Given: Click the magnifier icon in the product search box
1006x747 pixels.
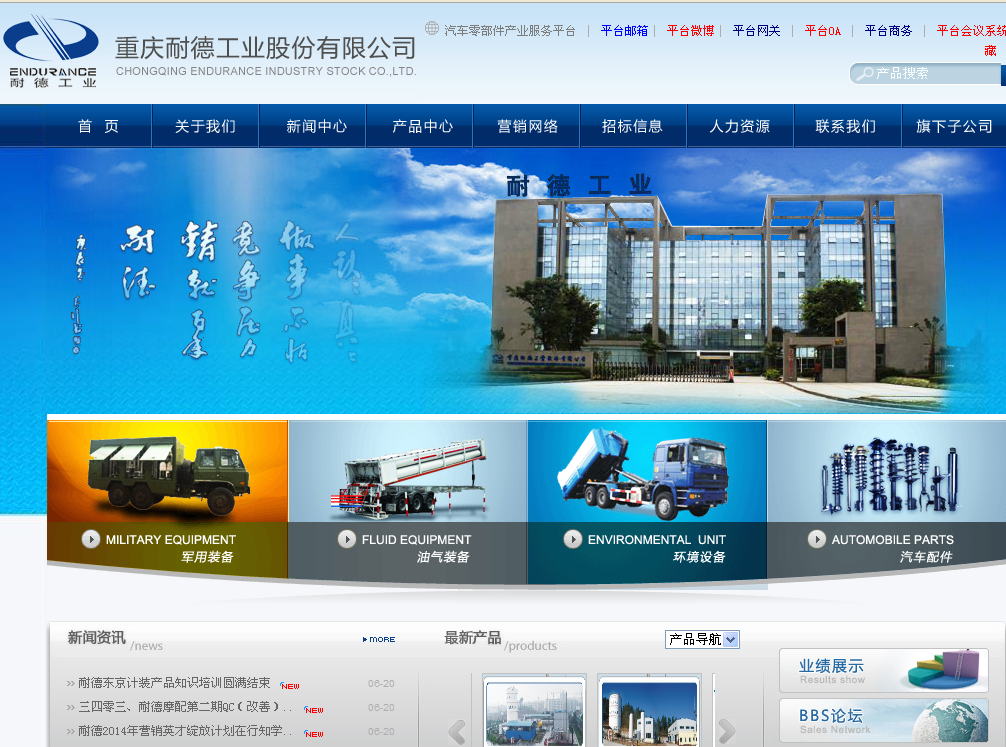Looking at the screenshot, I should point(865,73).
